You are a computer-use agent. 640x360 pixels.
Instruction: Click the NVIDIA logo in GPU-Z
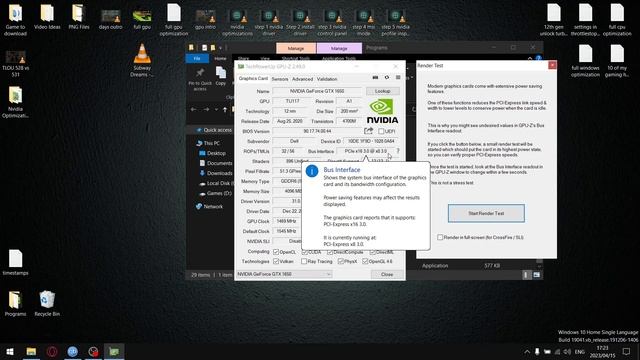382,111
